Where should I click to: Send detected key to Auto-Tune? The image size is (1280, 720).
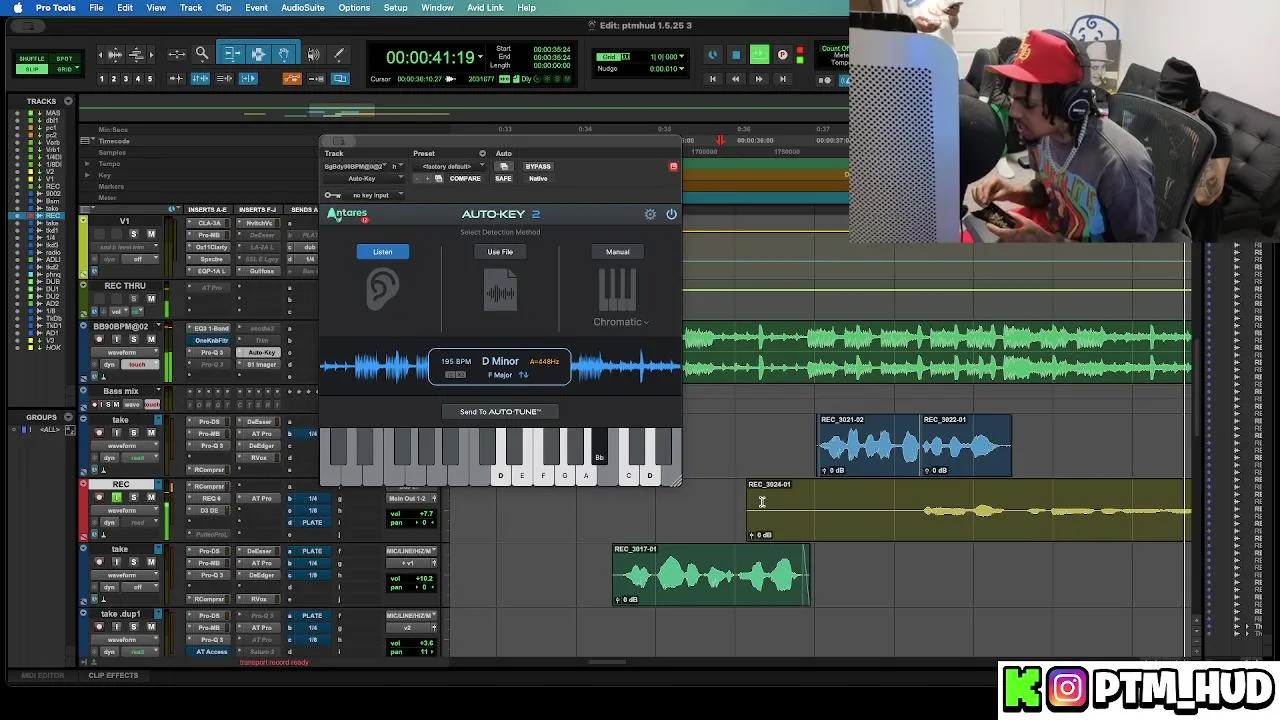tap(500, 411)
